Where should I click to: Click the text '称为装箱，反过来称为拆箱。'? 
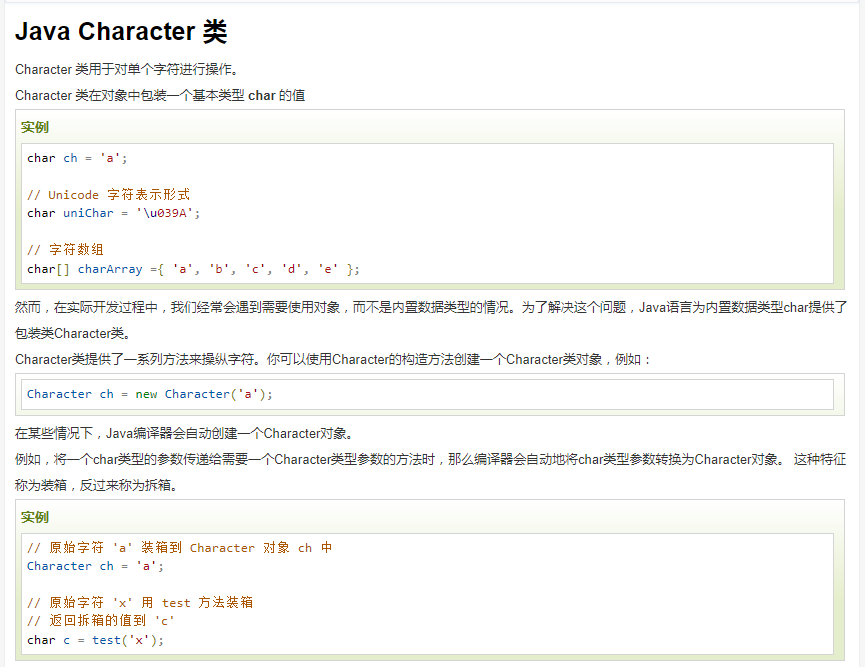point(96,485)
